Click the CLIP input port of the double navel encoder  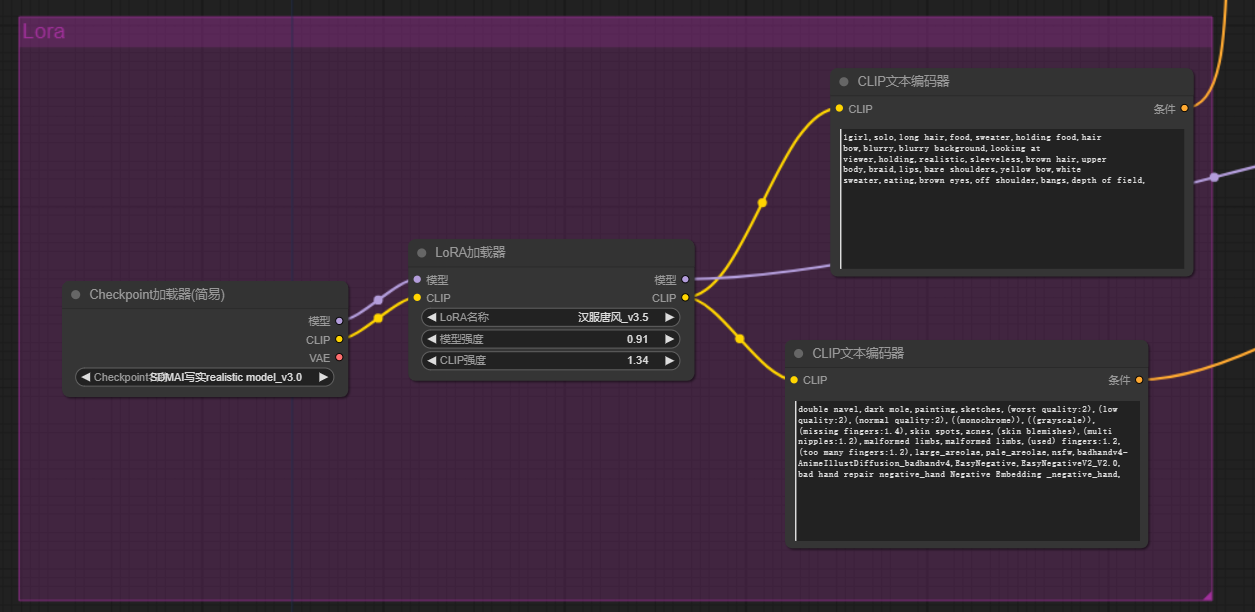click(794, 380)
